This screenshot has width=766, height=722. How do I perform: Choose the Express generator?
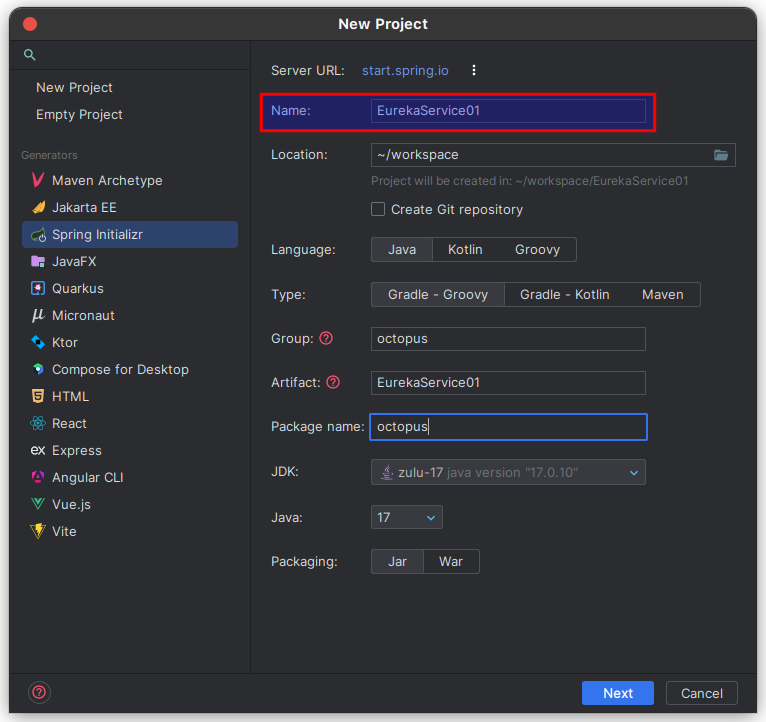point(130,450)
